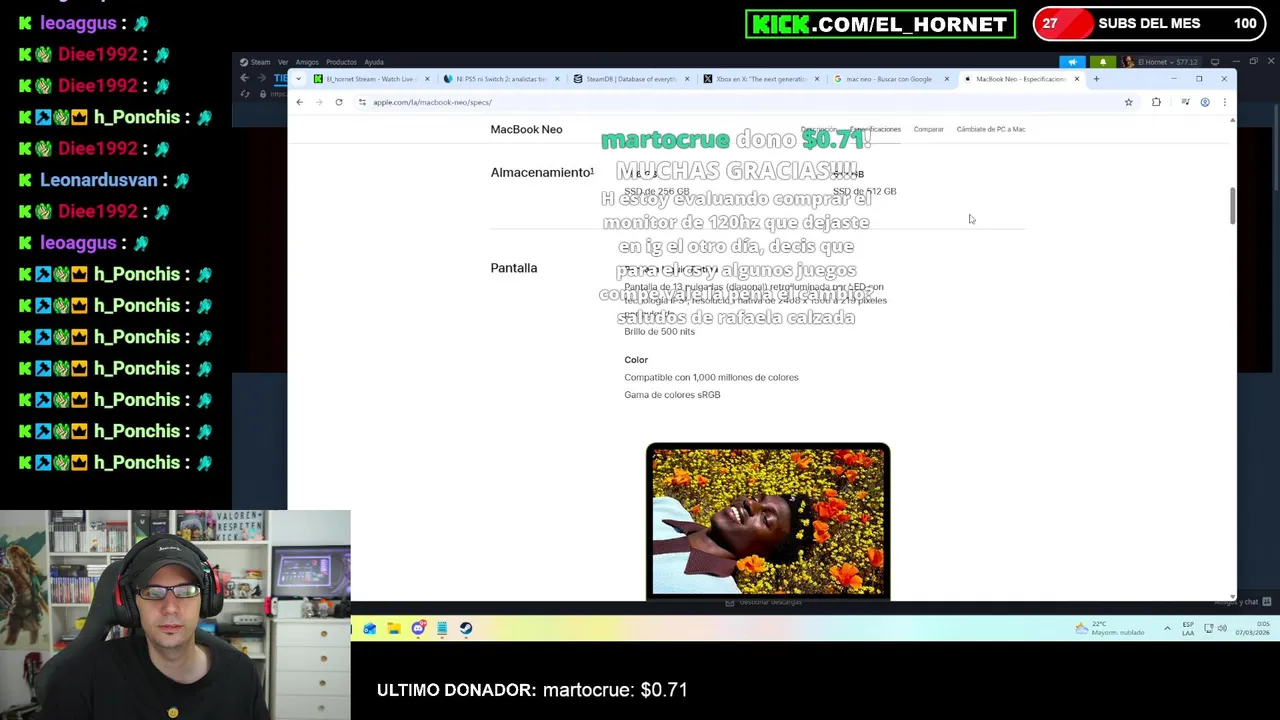1280x720 pixels.
Task: Click the Almacenamiento section heading
Action: point(542,172)
